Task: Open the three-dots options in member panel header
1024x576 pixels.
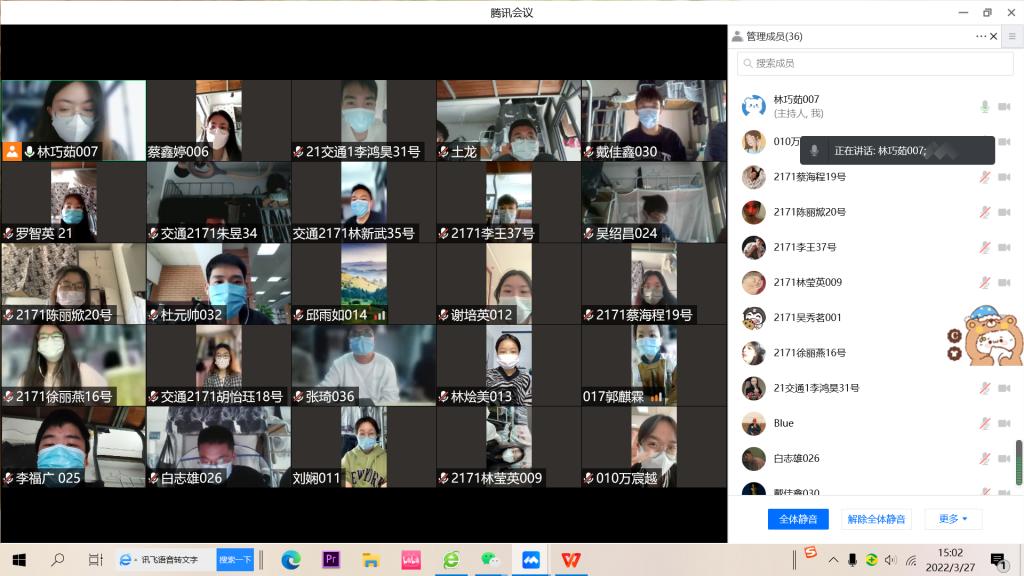Action: click(x=981, y=37)
